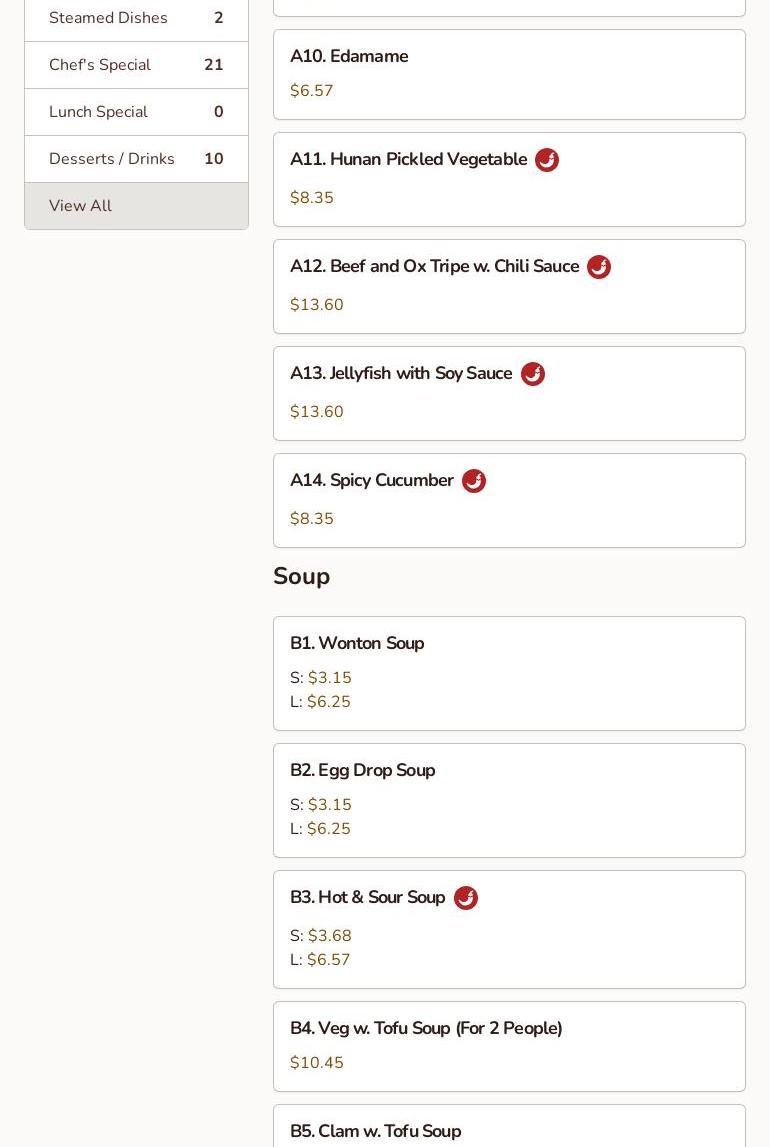
Task: Go to Desserts / Drinks category
Action: [136, 159]
